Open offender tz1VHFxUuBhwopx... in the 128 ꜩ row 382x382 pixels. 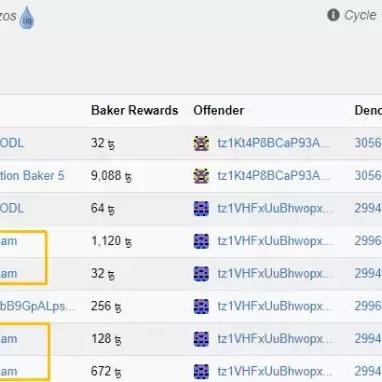point(275,339)
